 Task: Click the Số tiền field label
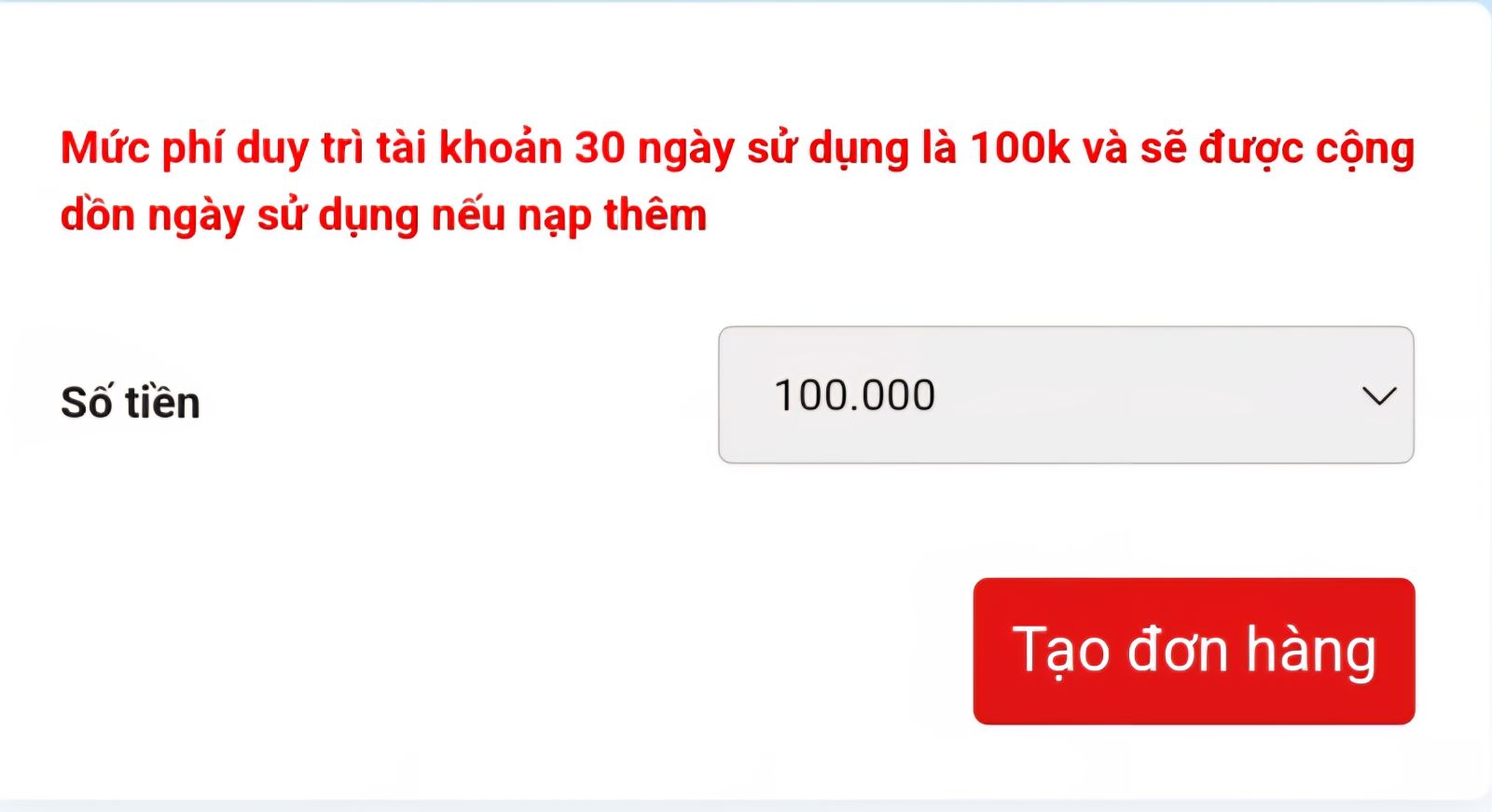131,402
